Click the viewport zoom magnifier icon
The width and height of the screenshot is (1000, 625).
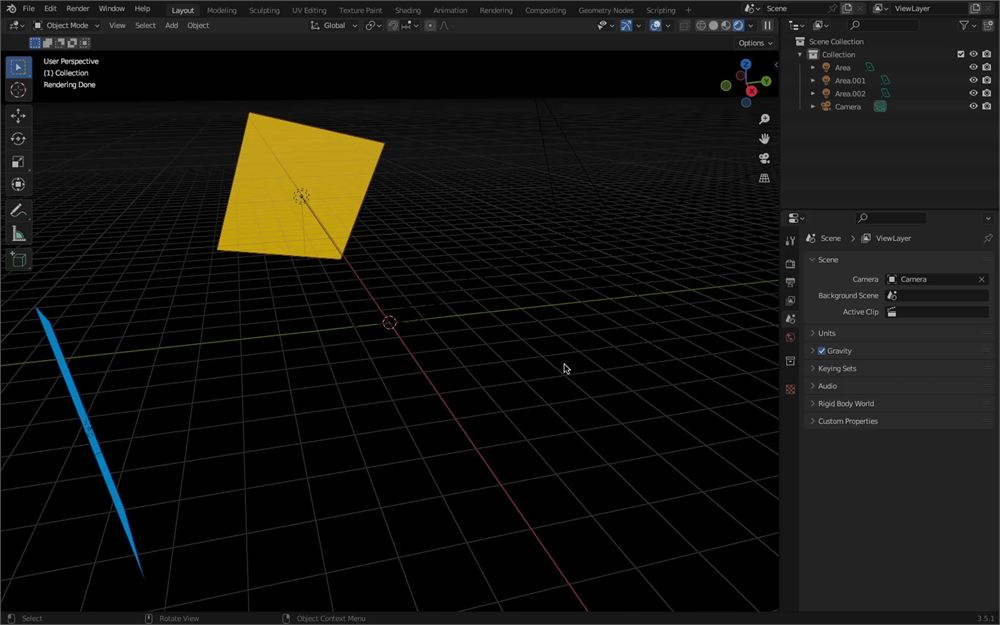764,119
